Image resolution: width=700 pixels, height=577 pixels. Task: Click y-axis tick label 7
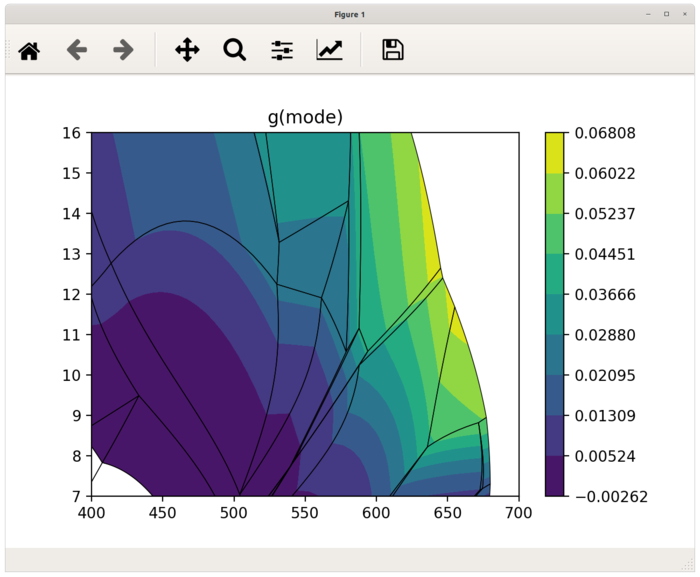[x=76, y=497]
